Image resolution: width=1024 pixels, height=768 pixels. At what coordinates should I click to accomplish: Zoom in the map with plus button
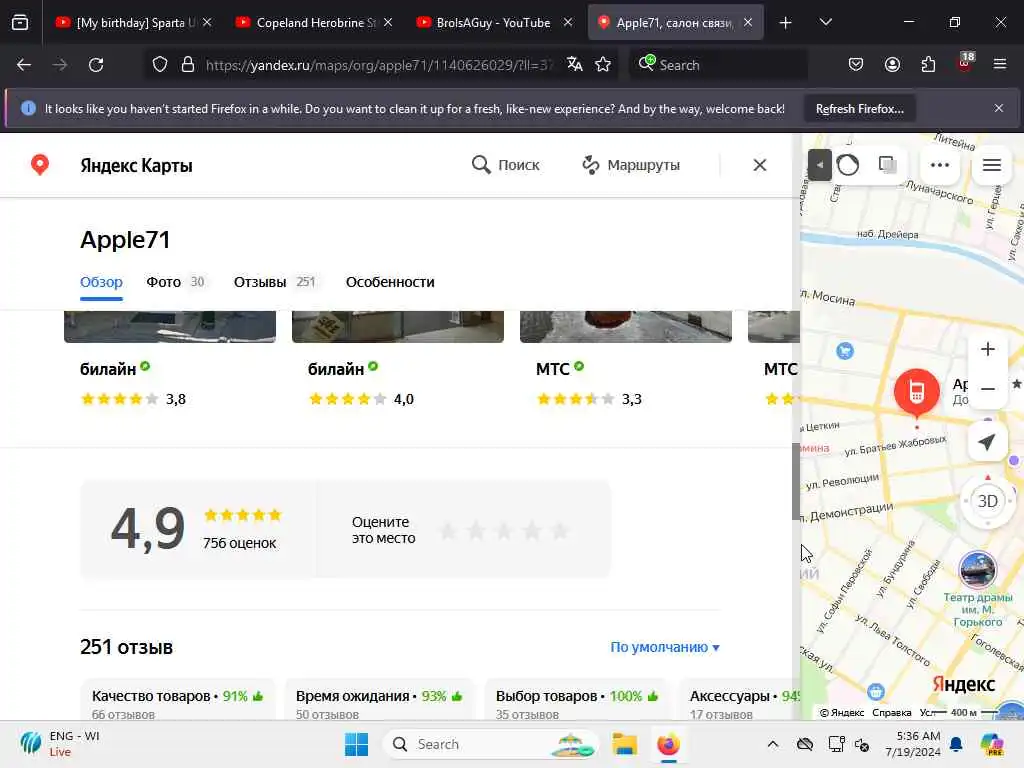(x=987, y=349)
